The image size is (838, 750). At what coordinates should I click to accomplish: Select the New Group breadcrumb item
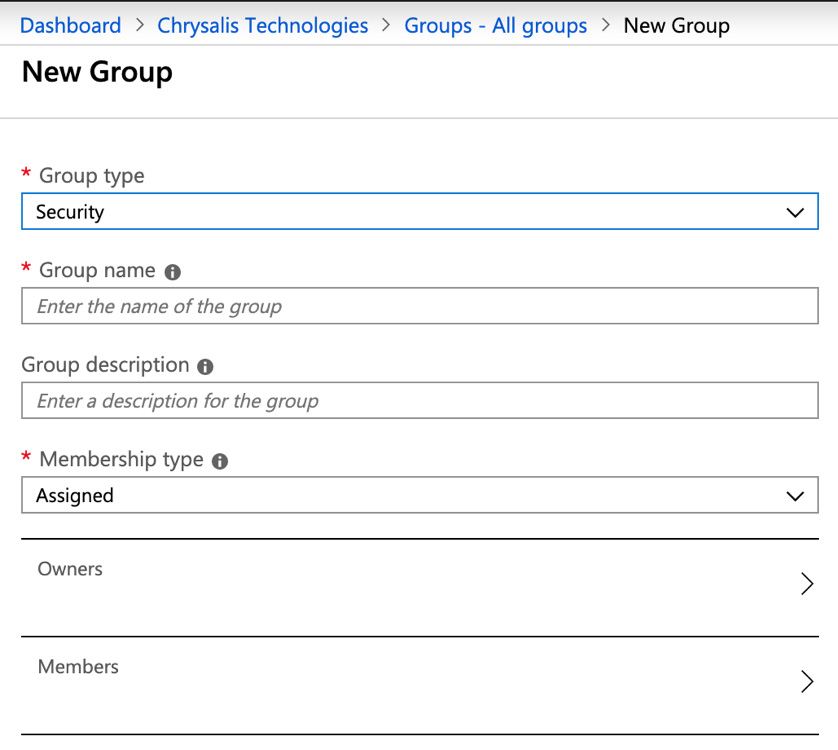pos(676,26)
